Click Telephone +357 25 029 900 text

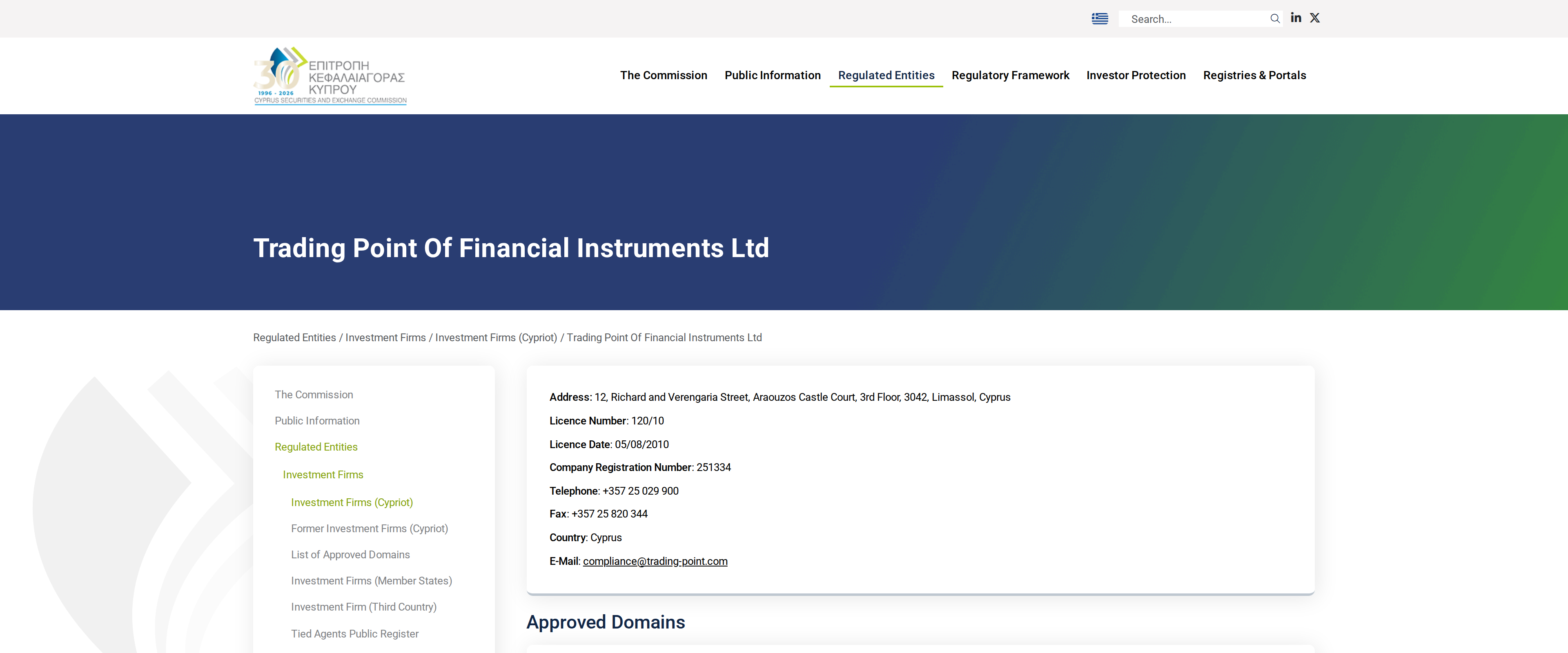(614, 491)
